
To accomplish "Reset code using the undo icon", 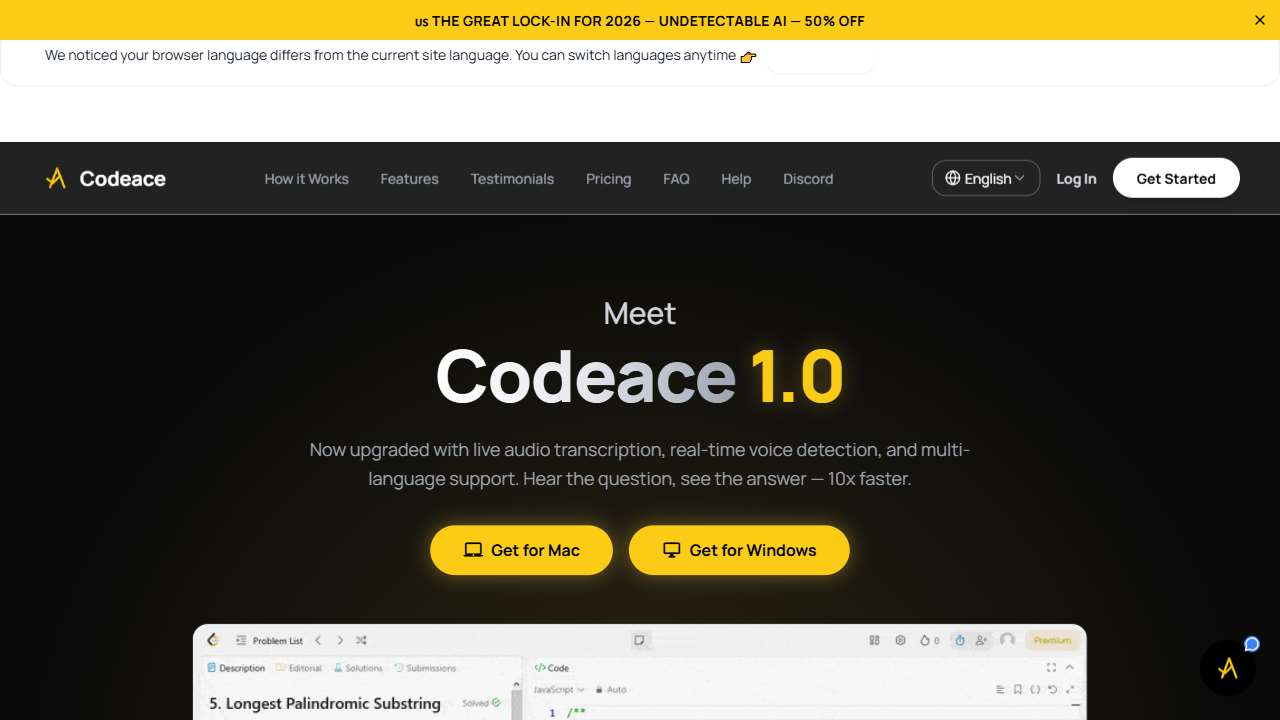I will coord(1051,689).
